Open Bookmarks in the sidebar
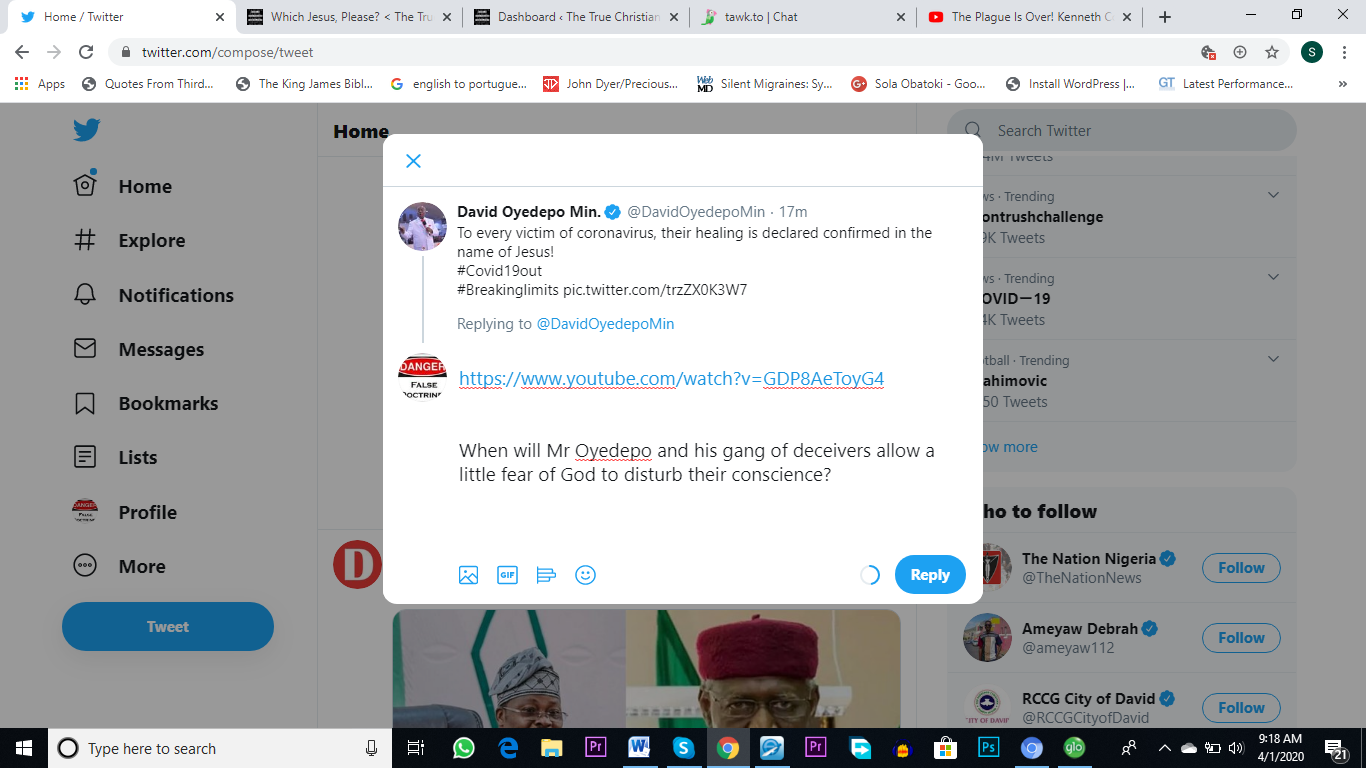1366x768 pixels. click(x=167, y=403)
